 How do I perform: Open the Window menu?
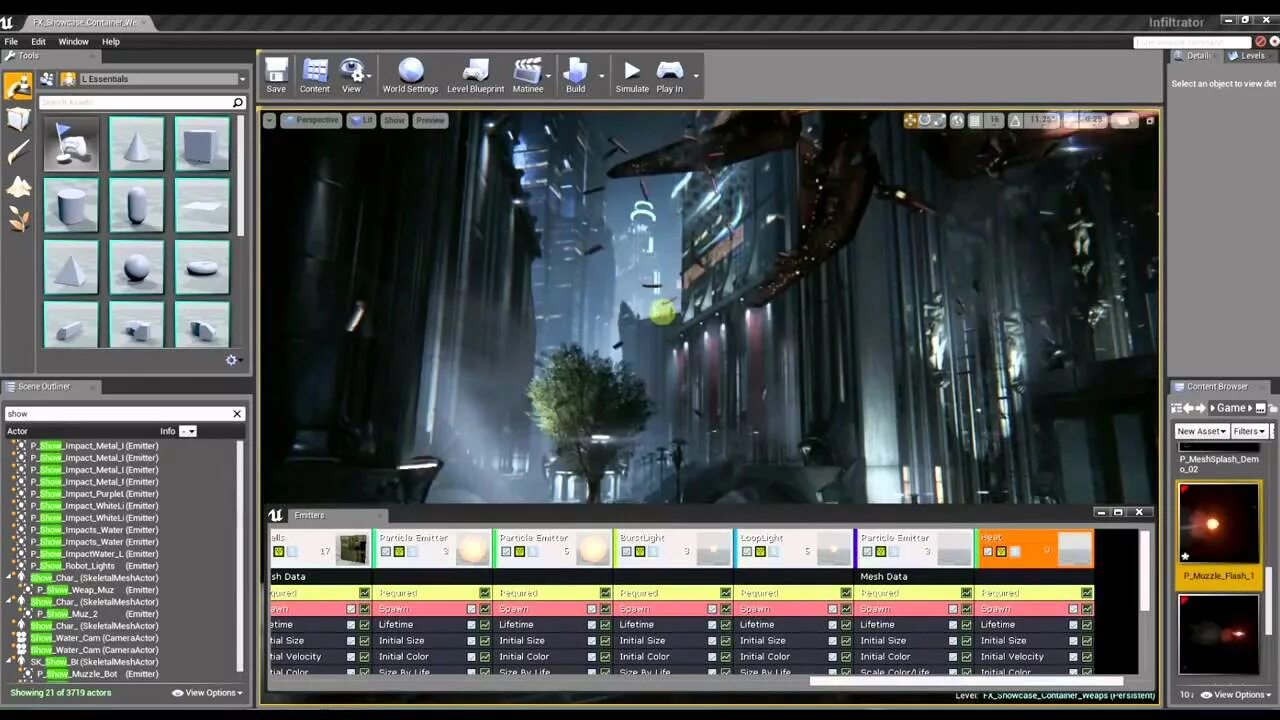pyautogui.click(x=73, y=42)
